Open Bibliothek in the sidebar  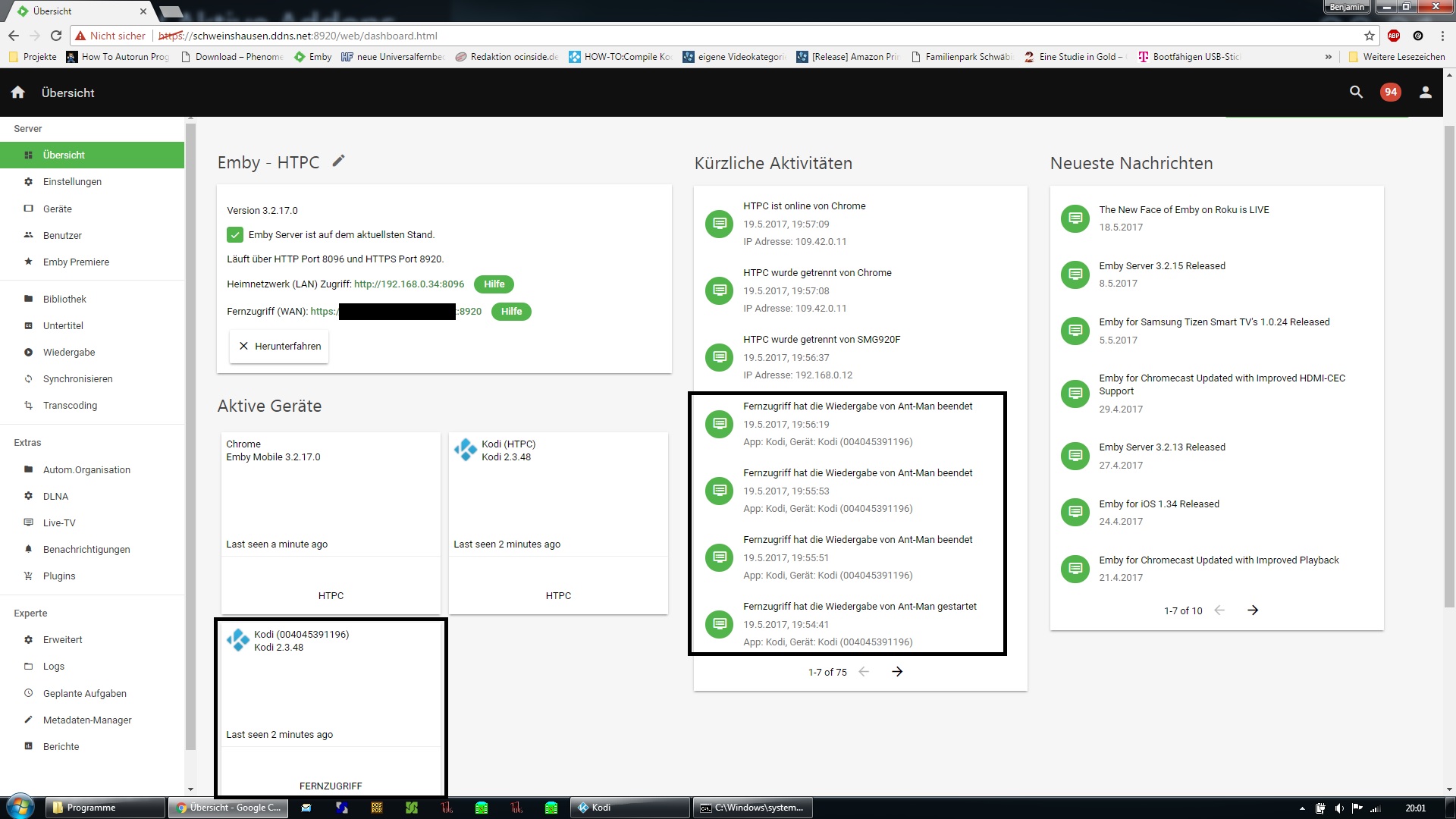[x=92, y=299]
